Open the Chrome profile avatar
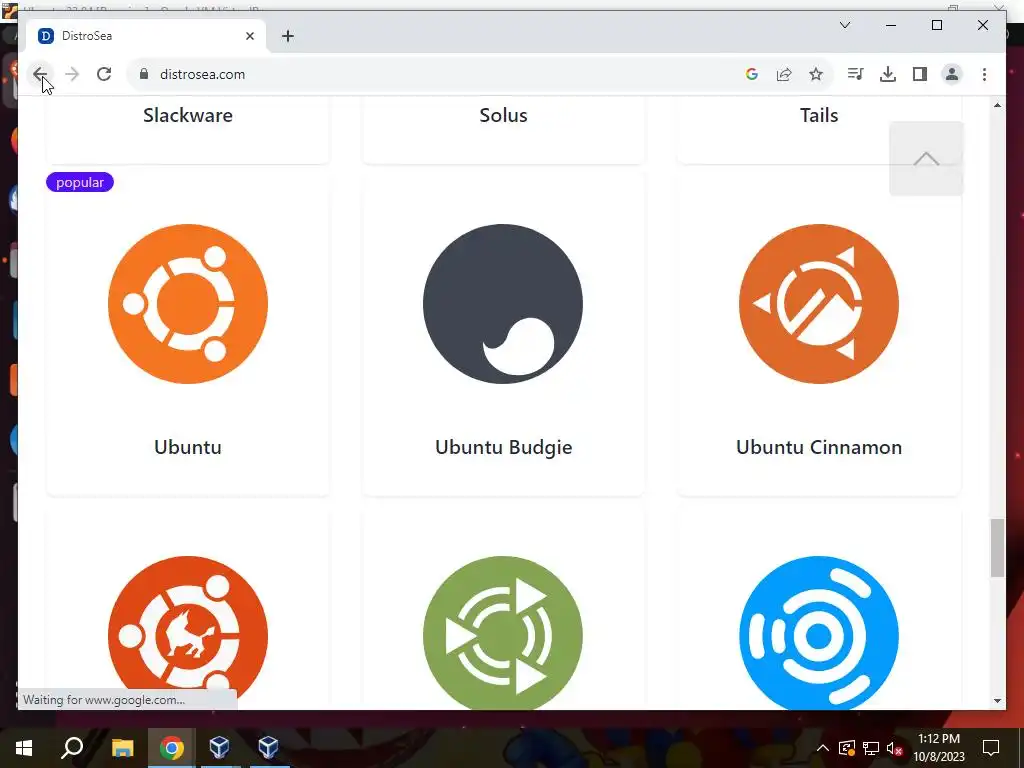This screenshot has width=1024, height=768. [x=952, y=74]
